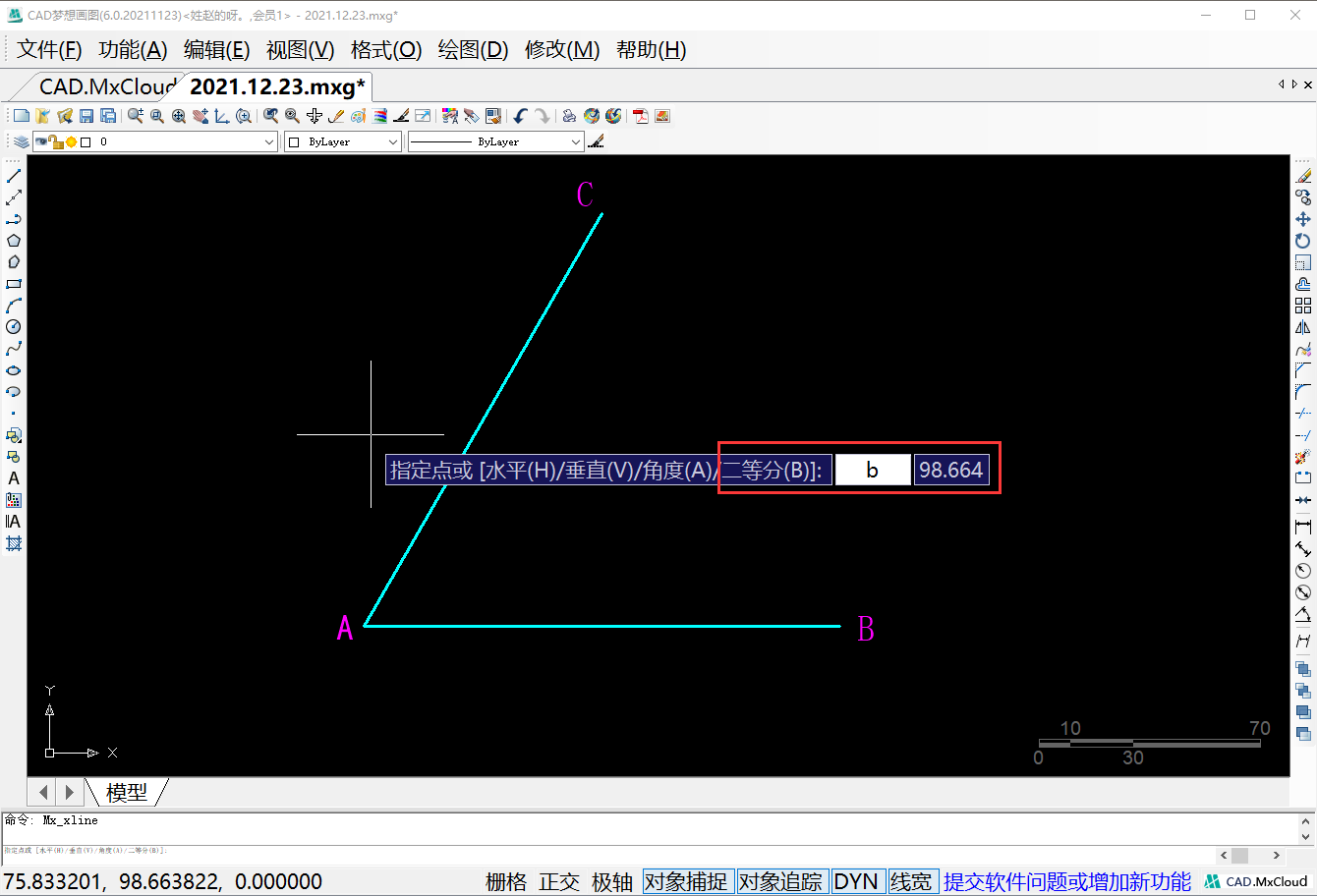Click document tabs scroll-right arrow
This screenshot has height=896, width=1317.
[1294, 84]
